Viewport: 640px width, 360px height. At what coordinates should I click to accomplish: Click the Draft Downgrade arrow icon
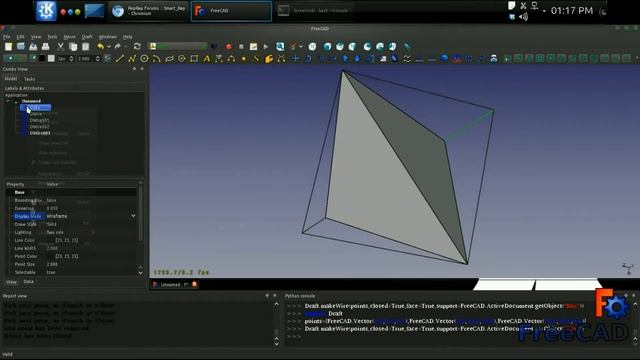click(358, 59)
